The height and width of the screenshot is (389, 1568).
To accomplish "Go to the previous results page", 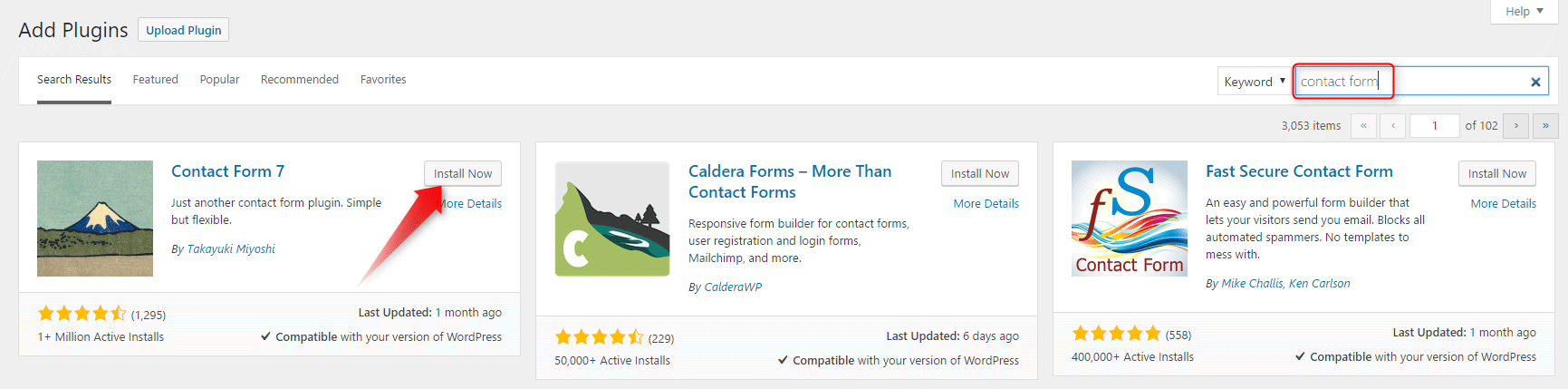I will pyautogui.click(x=1393, y=126).
